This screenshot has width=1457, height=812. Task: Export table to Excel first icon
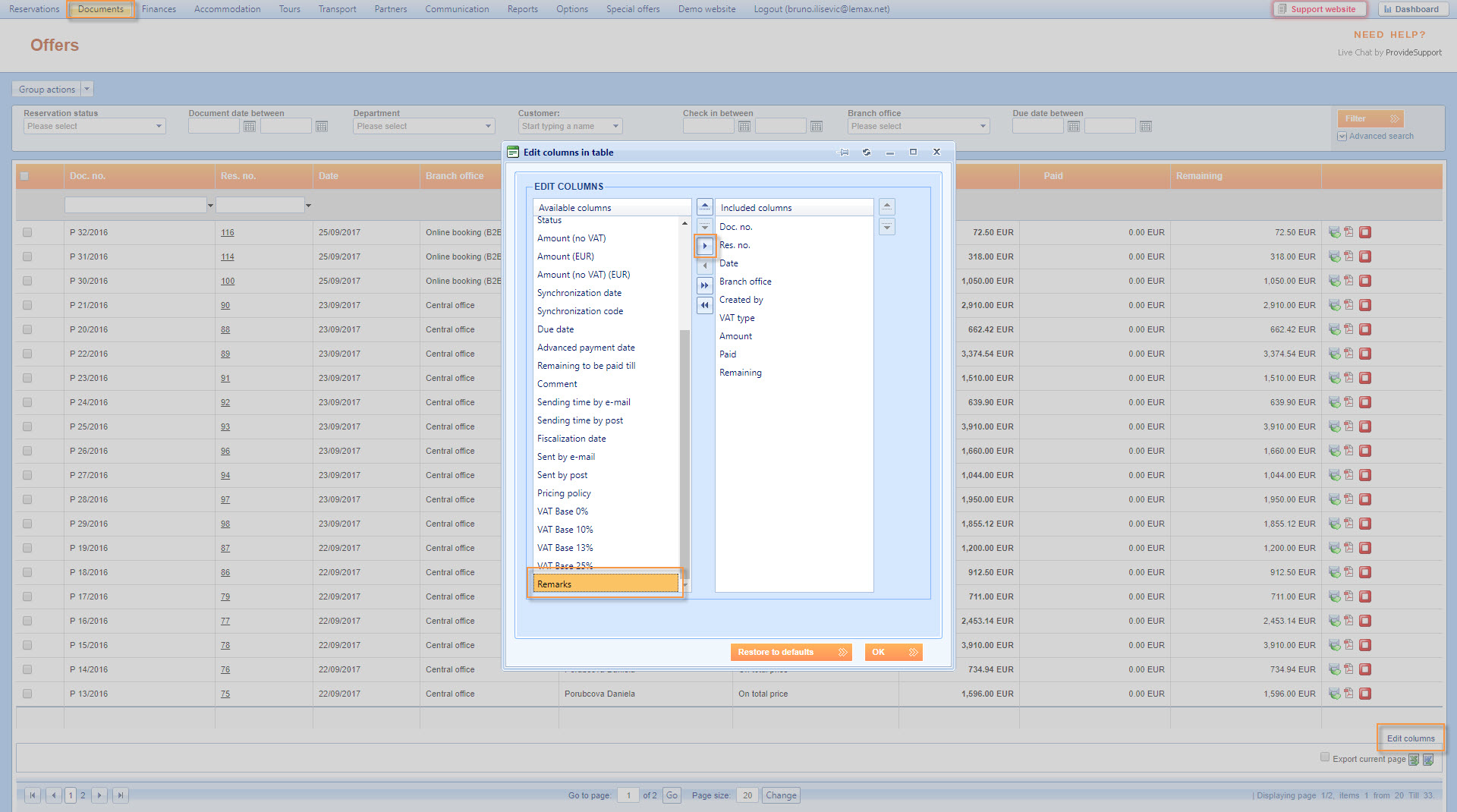coord(1414,760)
